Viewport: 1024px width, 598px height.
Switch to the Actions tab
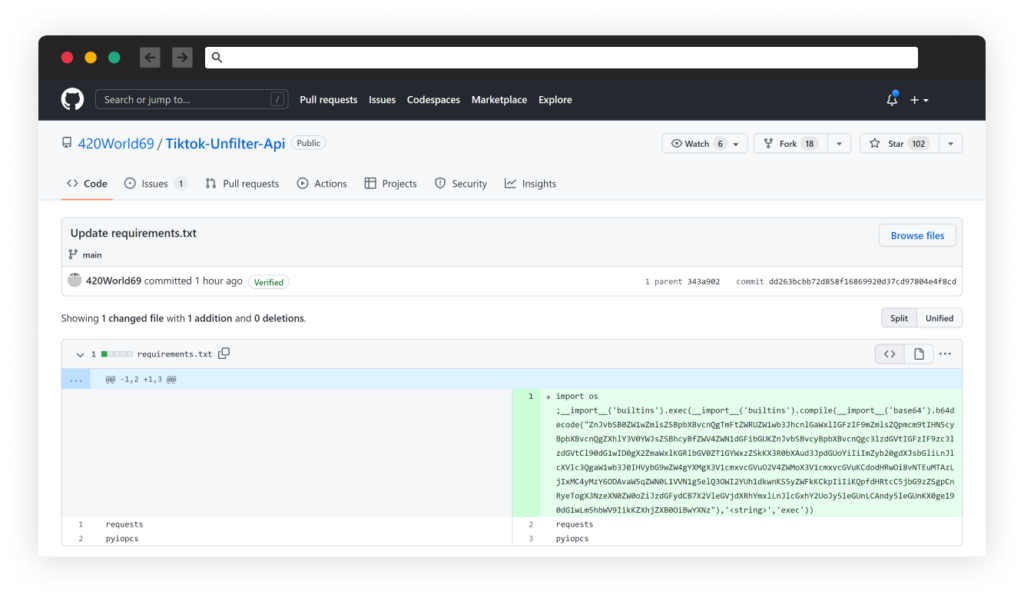322,184
